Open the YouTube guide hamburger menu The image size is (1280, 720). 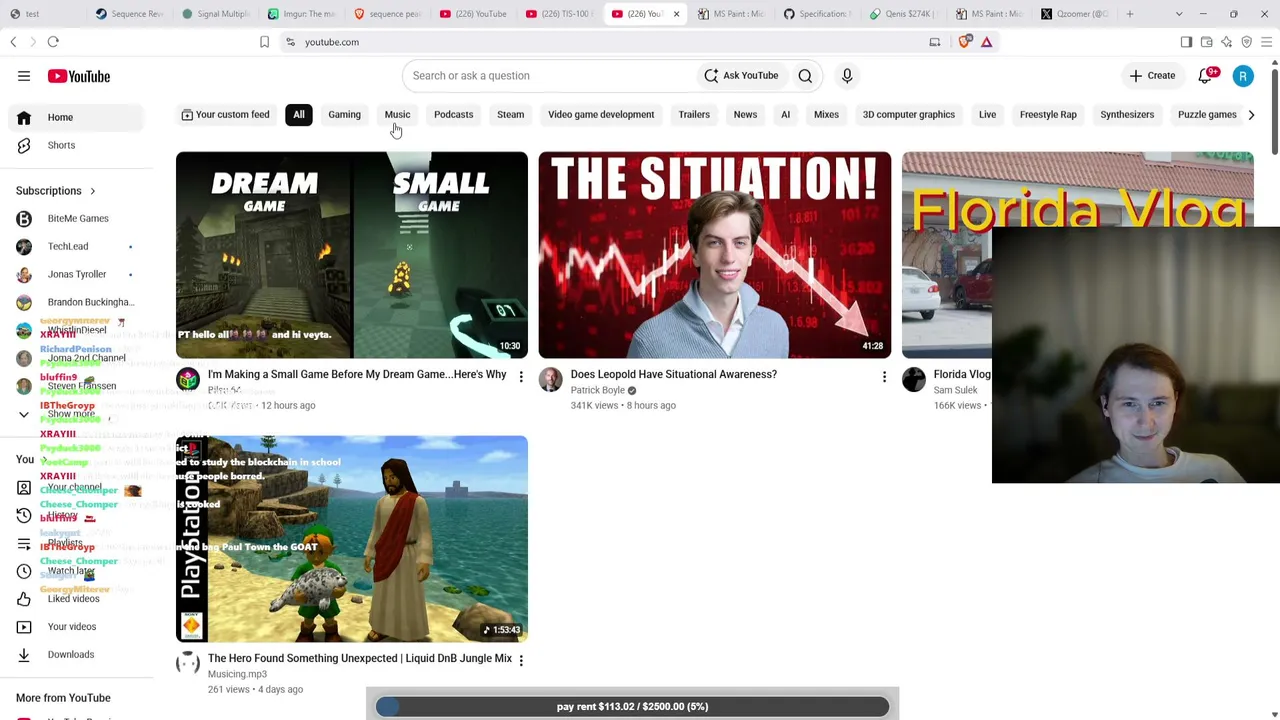tap(24, 76)
